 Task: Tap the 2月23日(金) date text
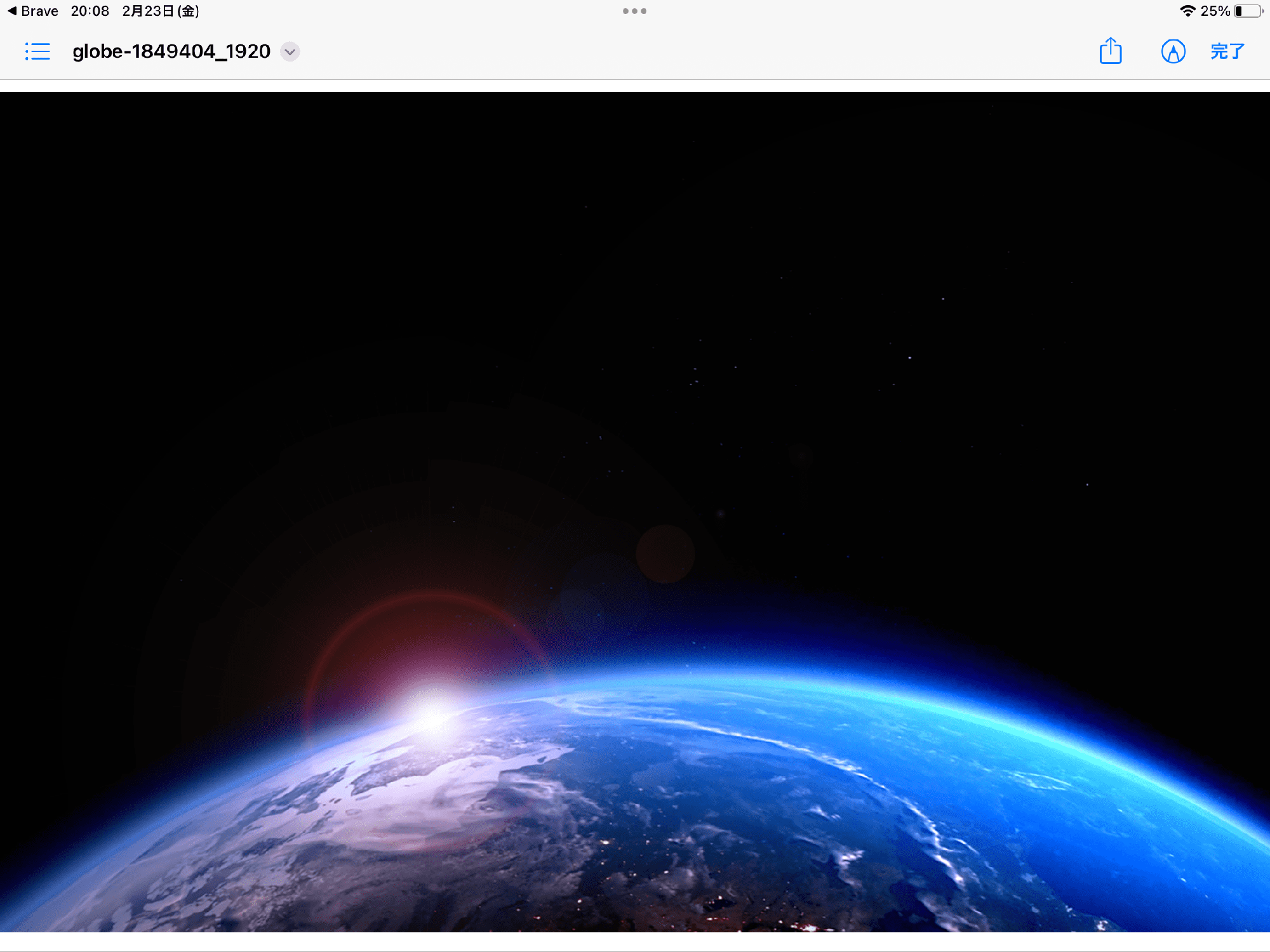coord(161,11)
